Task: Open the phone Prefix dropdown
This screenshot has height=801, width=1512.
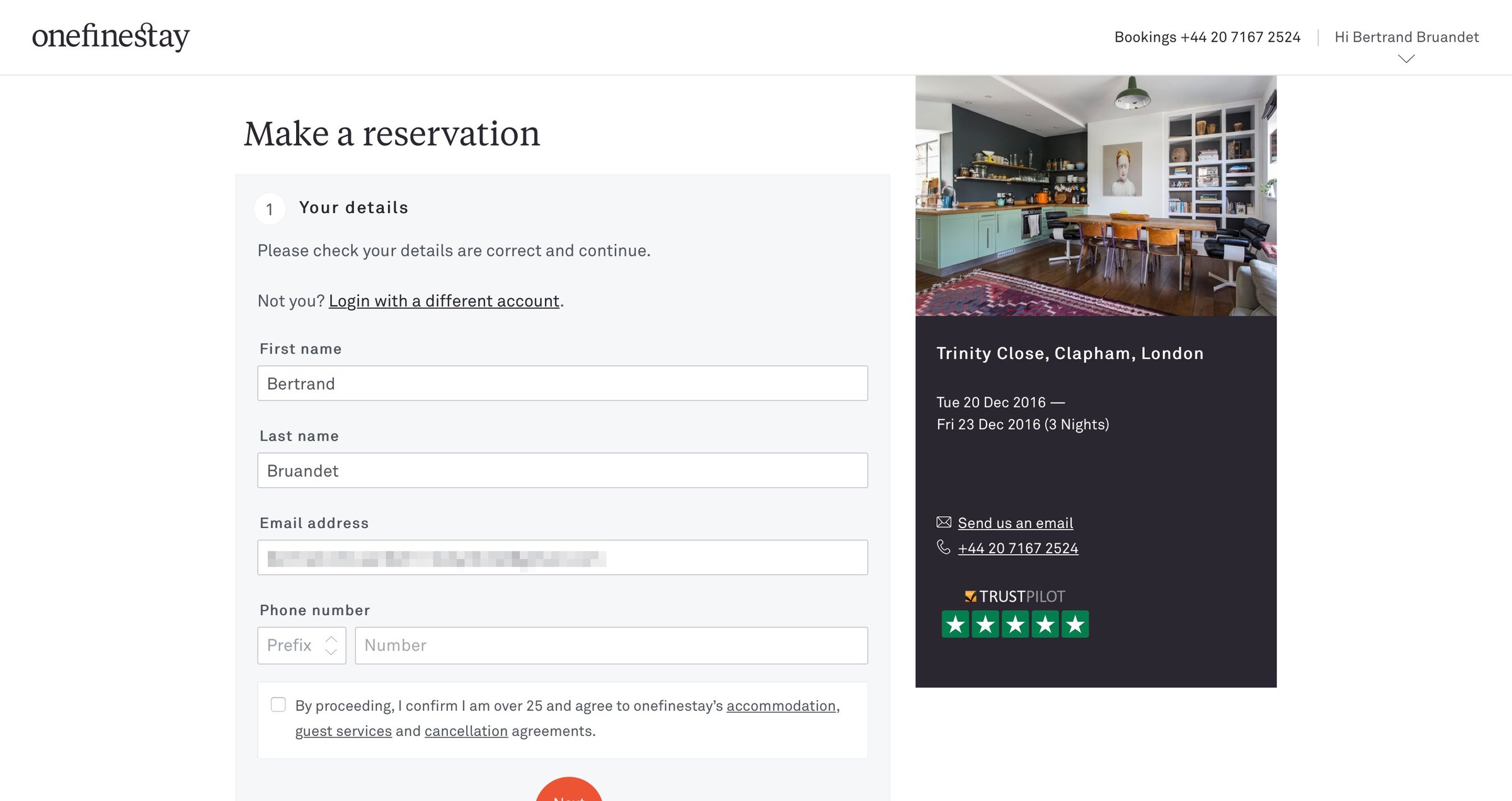Action: (302, 645)
